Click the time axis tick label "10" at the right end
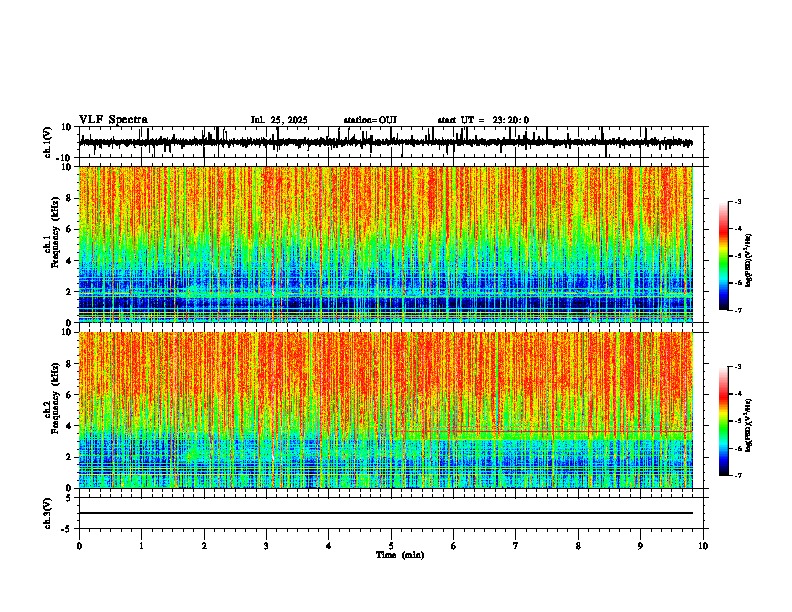The width and height of the screenshot is (792, 612). [x=703, y=546]
